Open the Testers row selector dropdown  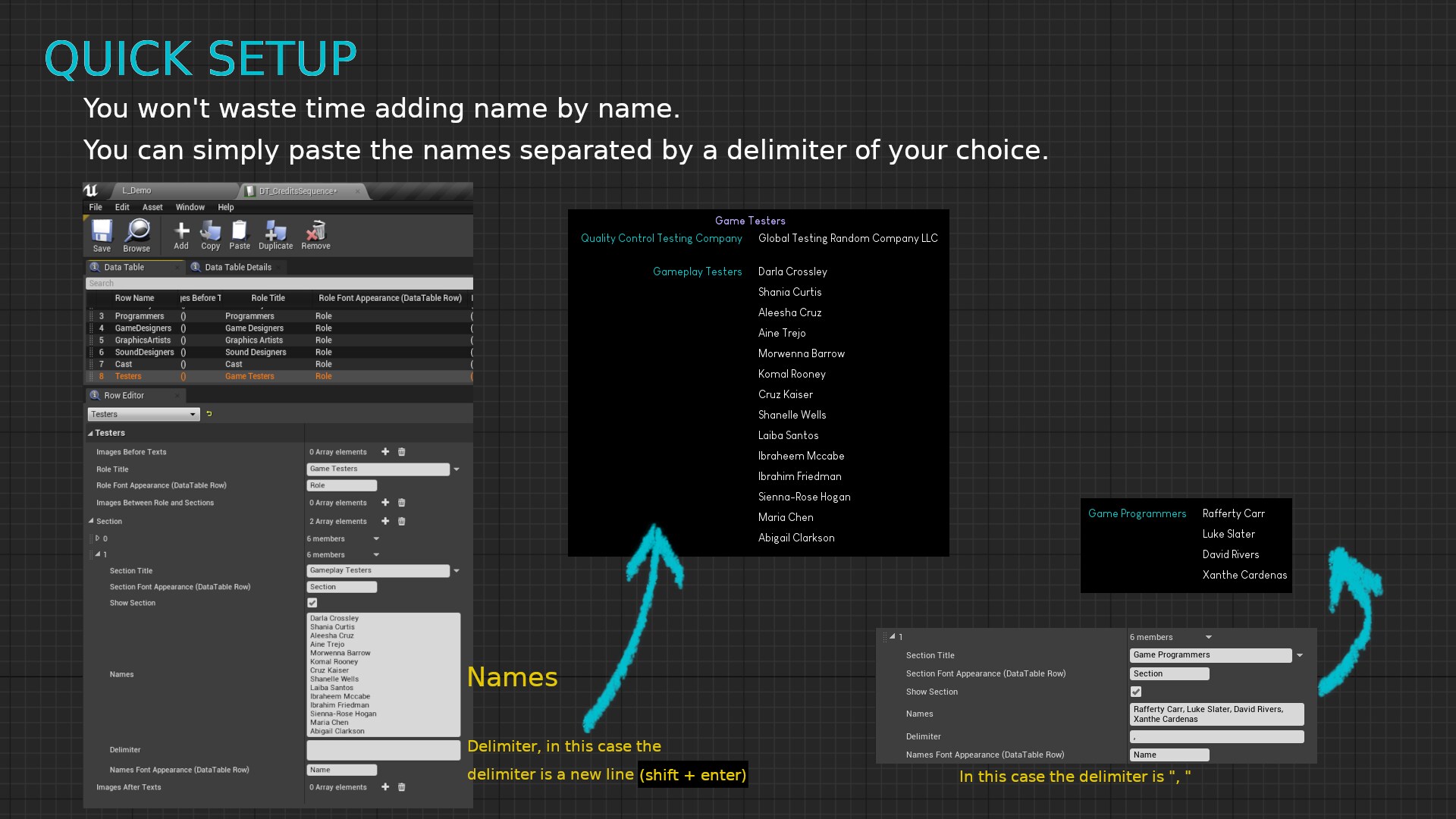coord(143,414)
